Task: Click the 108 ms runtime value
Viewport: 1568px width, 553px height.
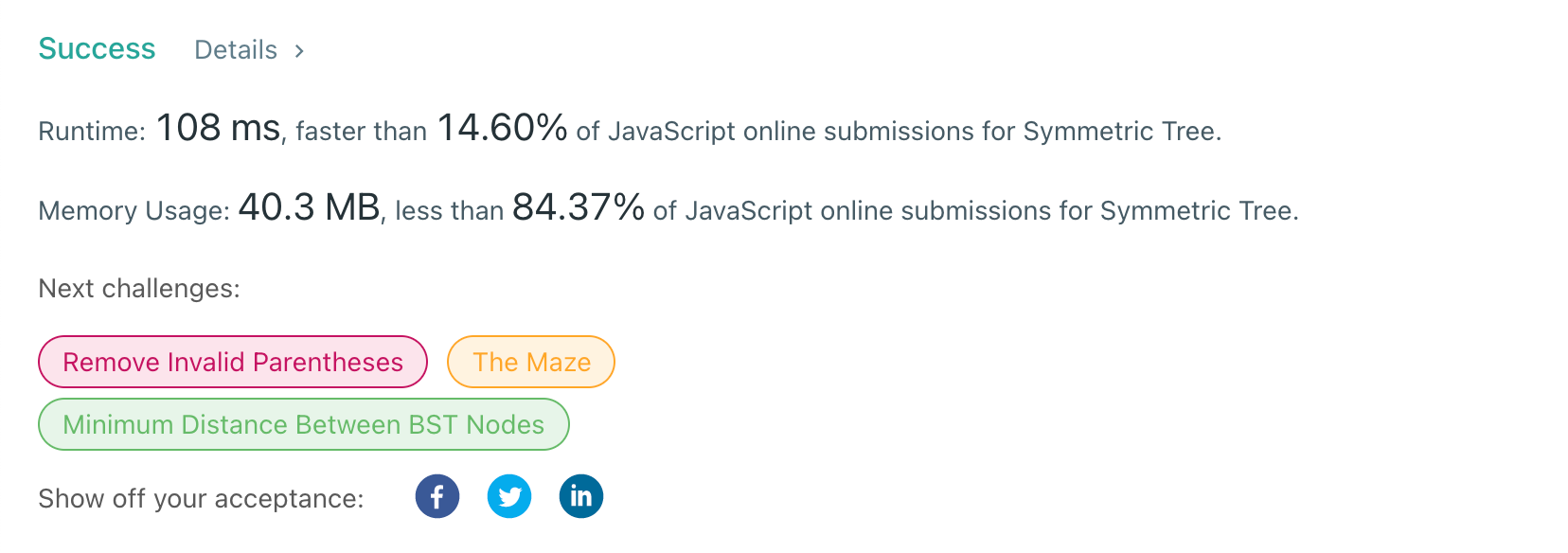Action: [x=218, y=128]
